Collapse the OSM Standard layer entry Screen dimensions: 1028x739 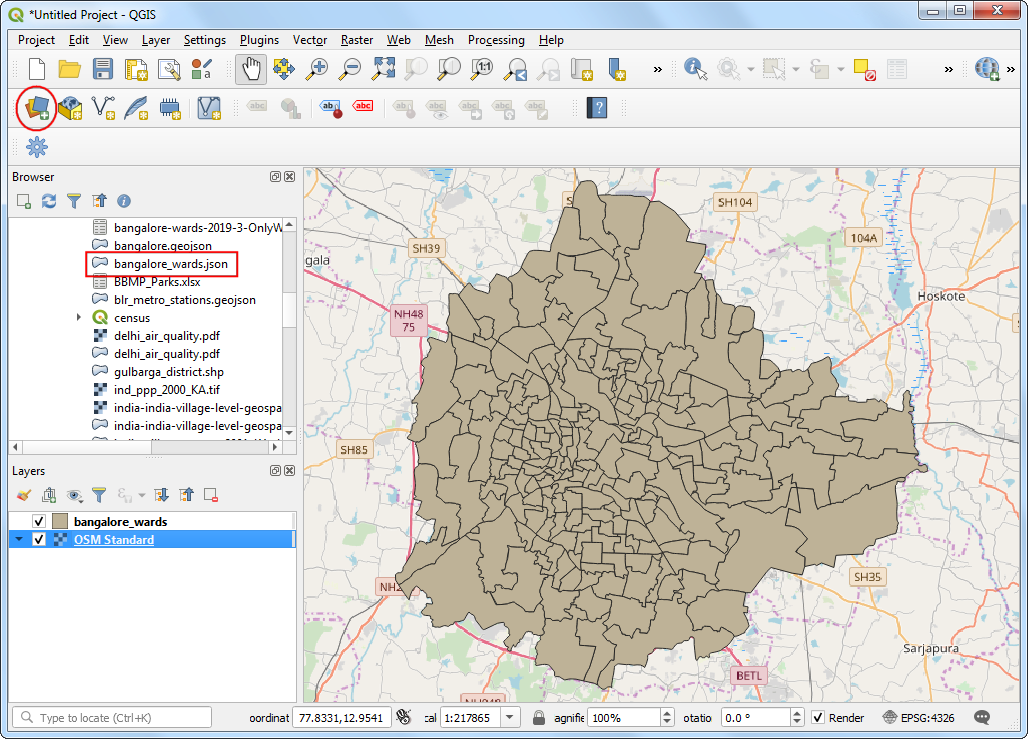point(19,539)
